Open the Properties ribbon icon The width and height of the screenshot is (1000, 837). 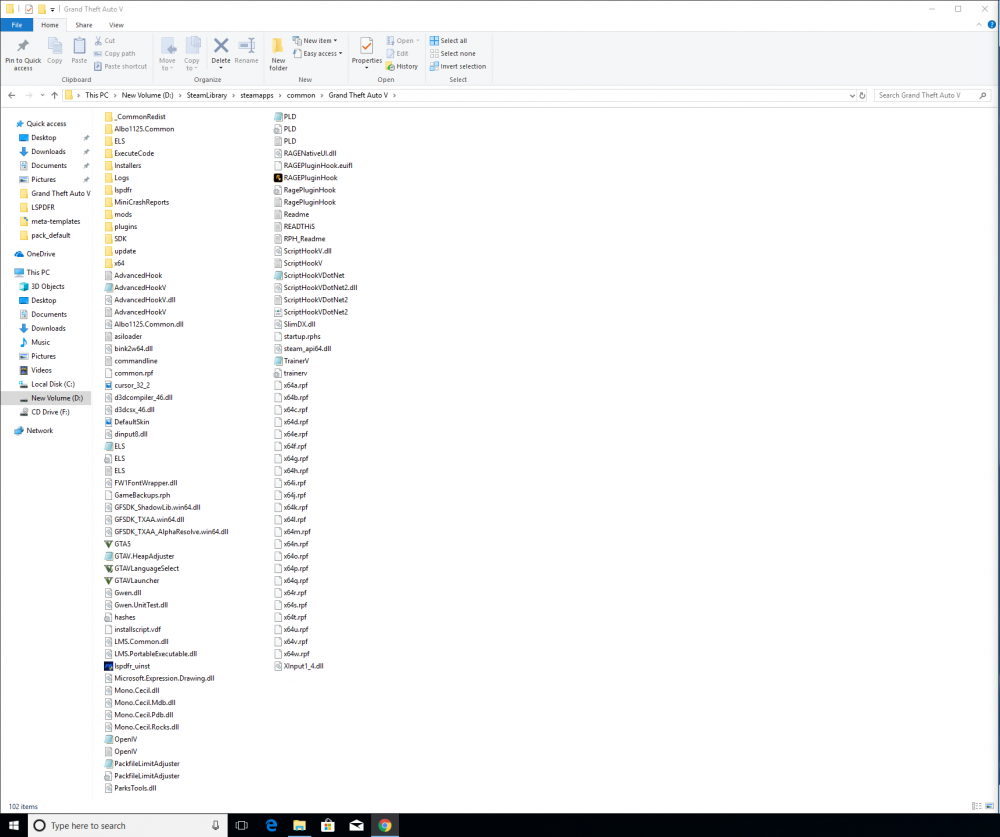367,46
